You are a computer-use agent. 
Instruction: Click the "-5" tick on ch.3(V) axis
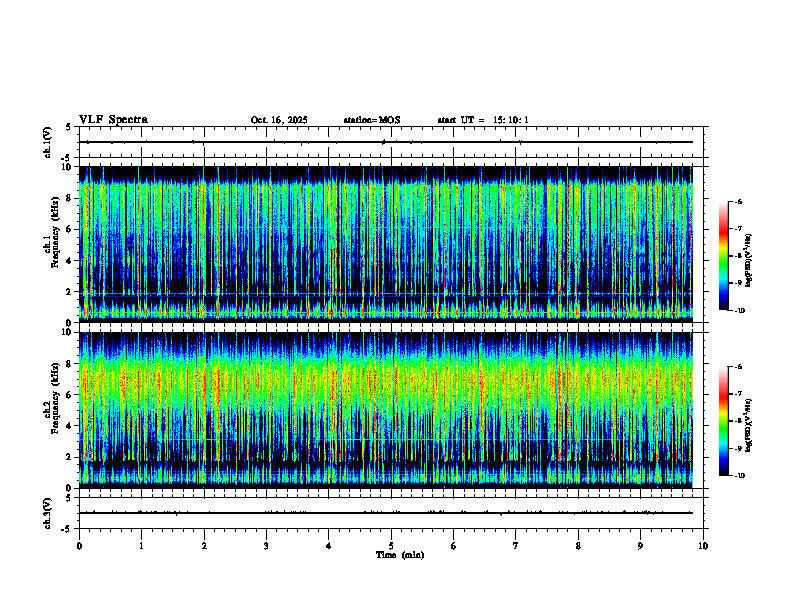pyautogui.click(x=67, y=529)
